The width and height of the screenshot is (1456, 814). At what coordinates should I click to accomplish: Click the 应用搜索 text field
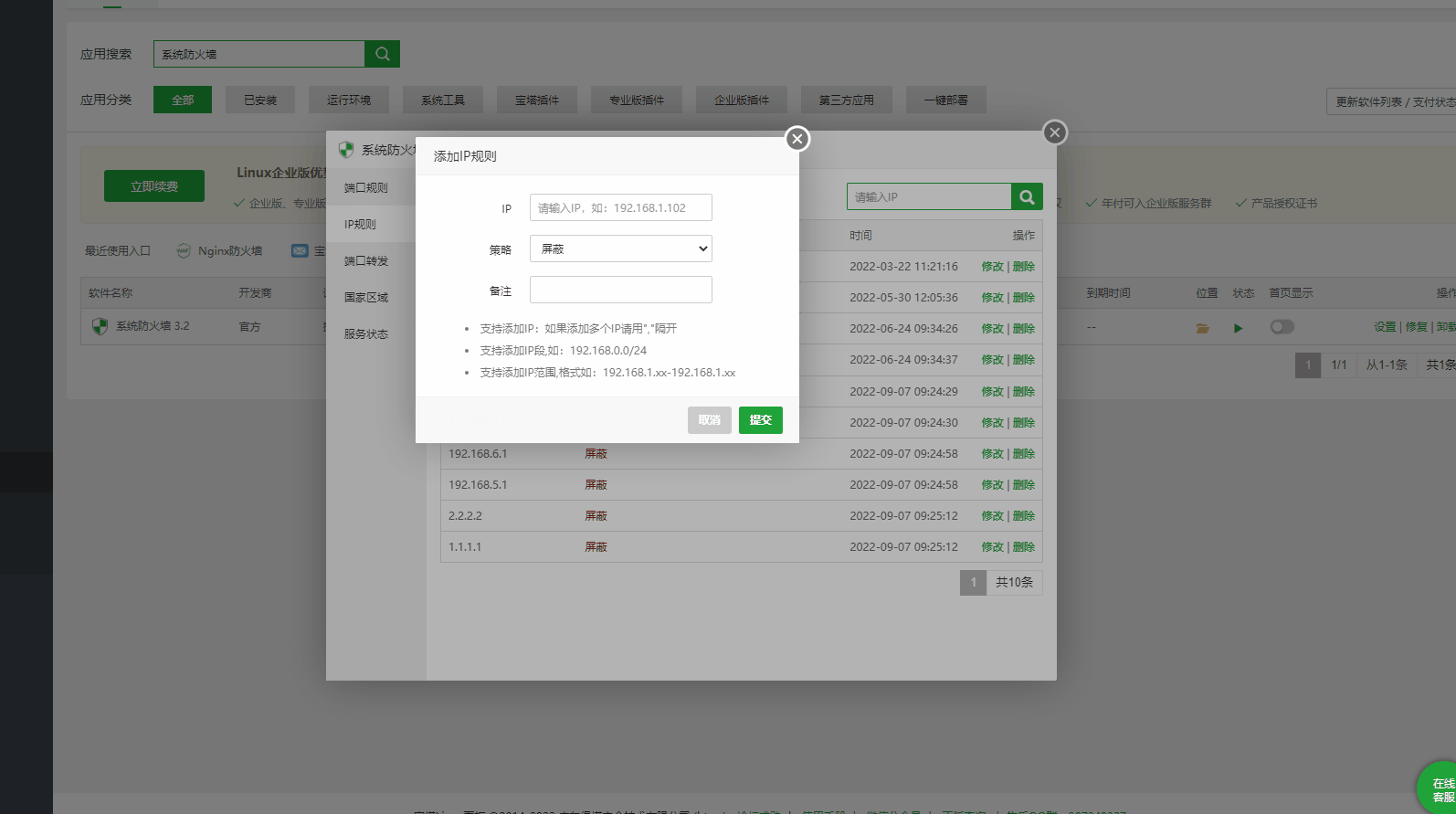pos(259,54)
